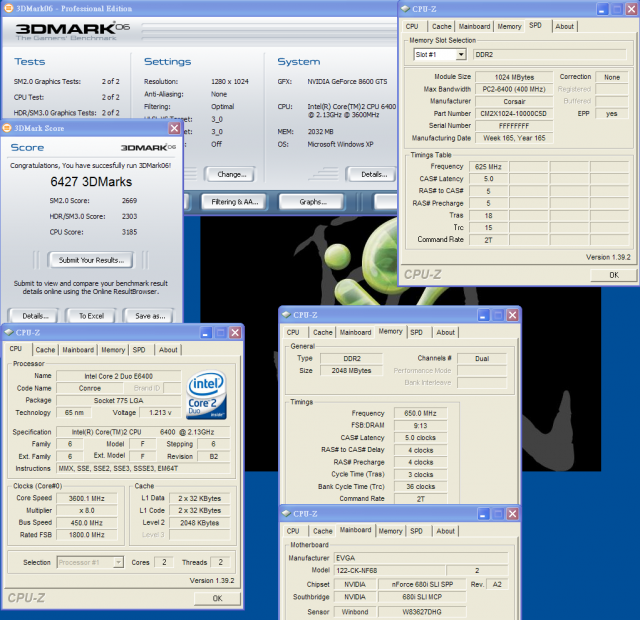This screenshot has width=640, height=620.
Task: Open the Processor #1 selection dropdown
Action: click(x=118, y=562)
